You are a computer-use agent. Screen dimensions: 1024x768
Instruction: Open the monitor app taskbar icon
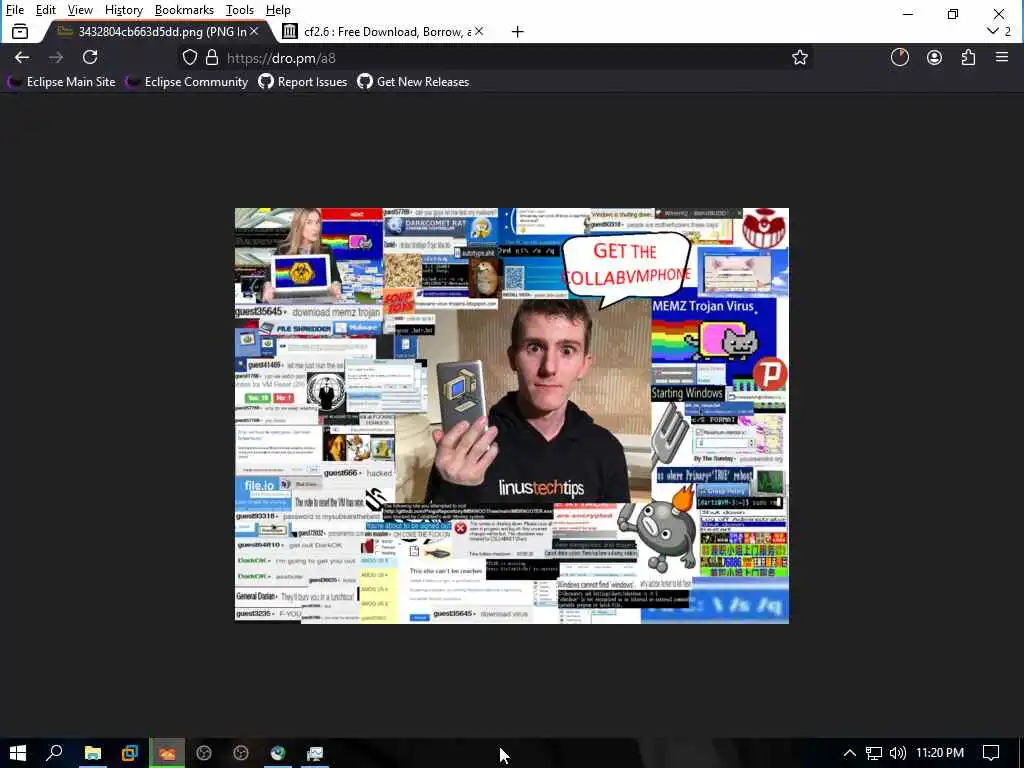tap(315, 753)
